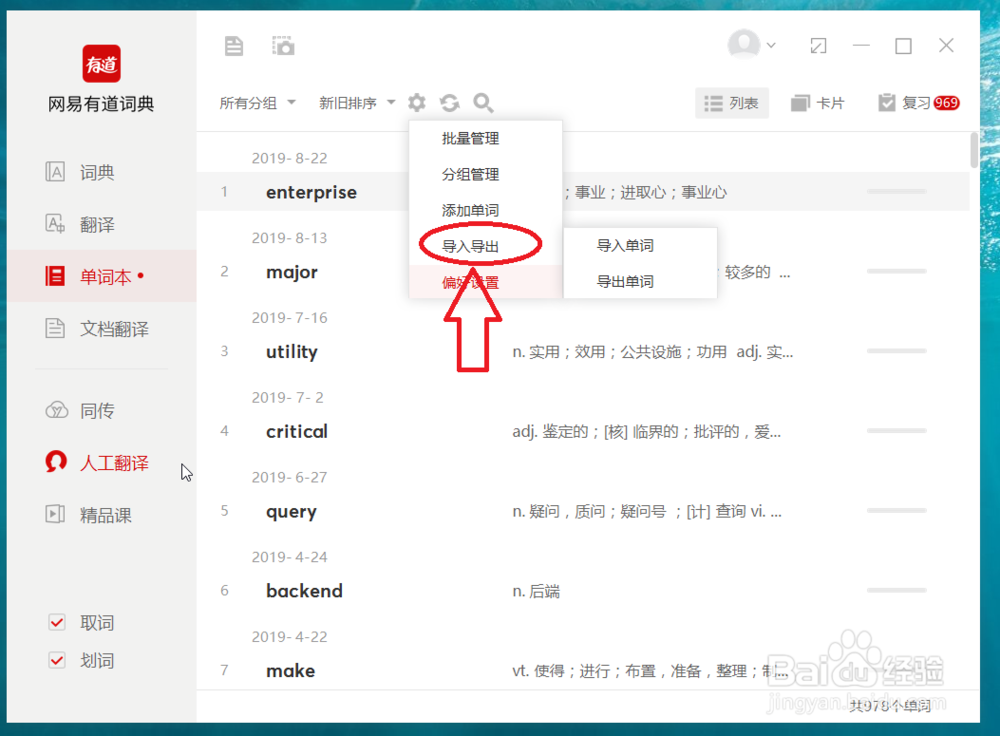Screen dimensions: 1000x736
Task: Open the 新旧排序 sorting dropdown
Action: click(356, 102)
